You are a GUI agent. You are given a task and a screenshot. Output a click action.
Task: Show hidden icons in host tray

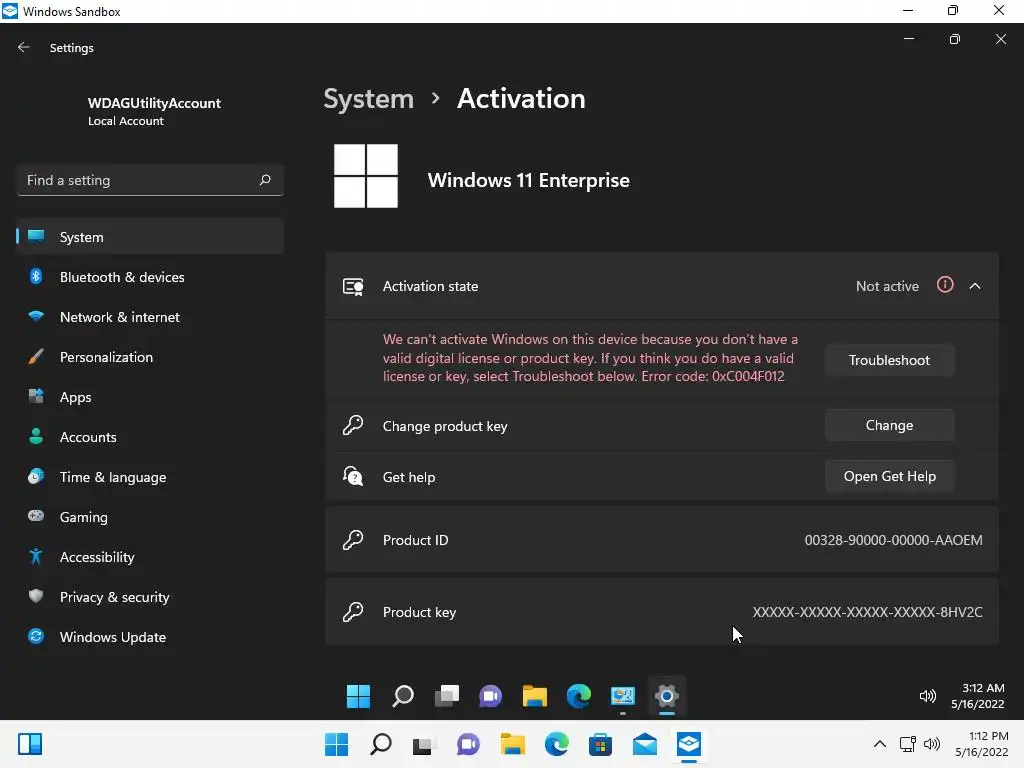click(880, 744)
